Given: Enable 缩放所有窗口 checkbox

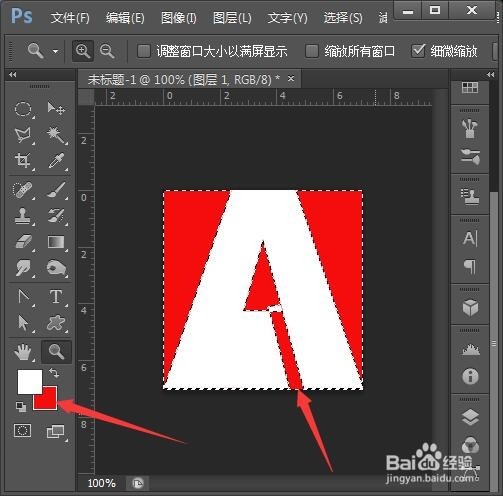Looking at the screenshot, I should click(x=312, y=51).
